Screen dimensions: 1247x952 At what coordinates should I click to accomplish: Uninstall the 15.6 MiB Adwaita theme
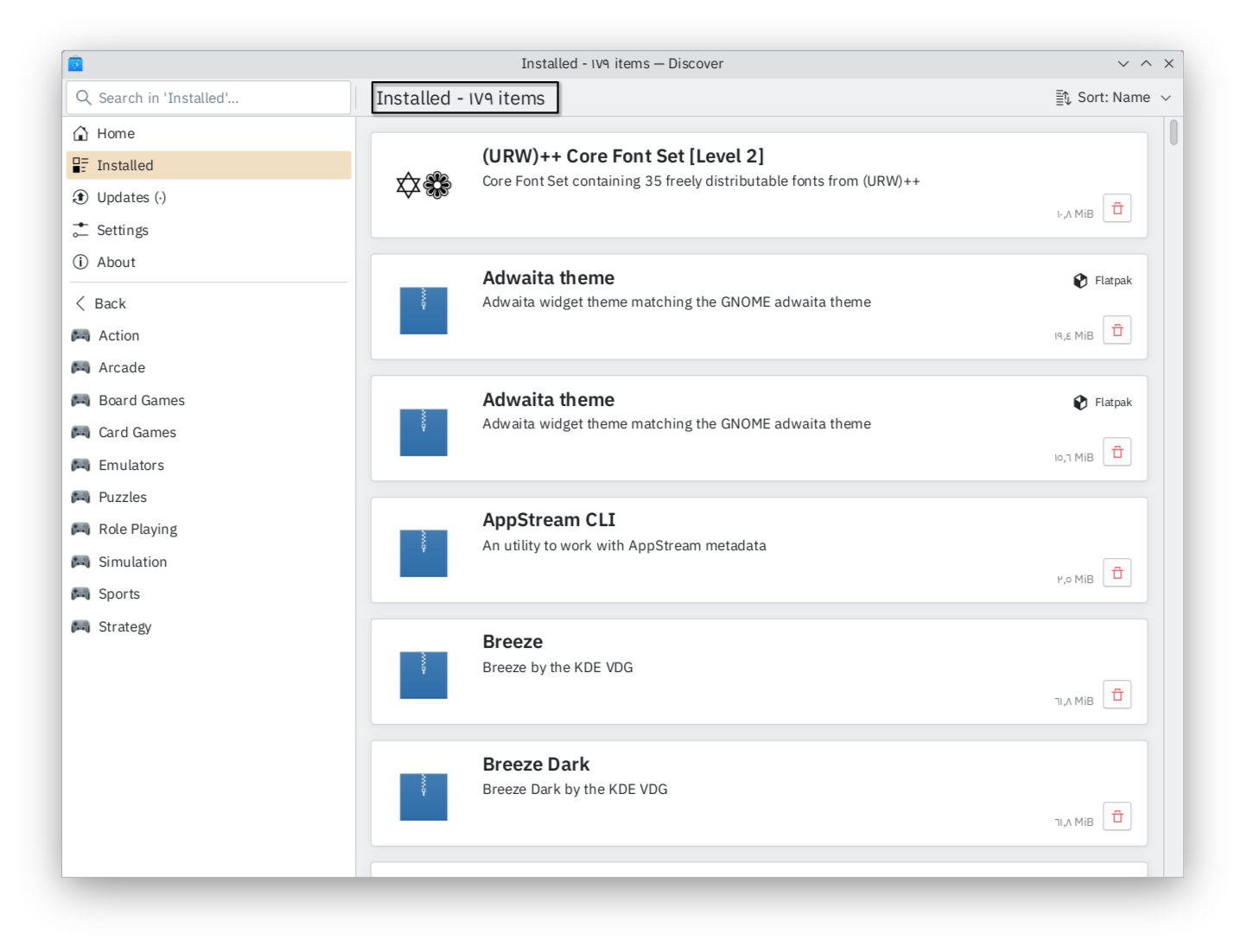tap(1117, 452)
